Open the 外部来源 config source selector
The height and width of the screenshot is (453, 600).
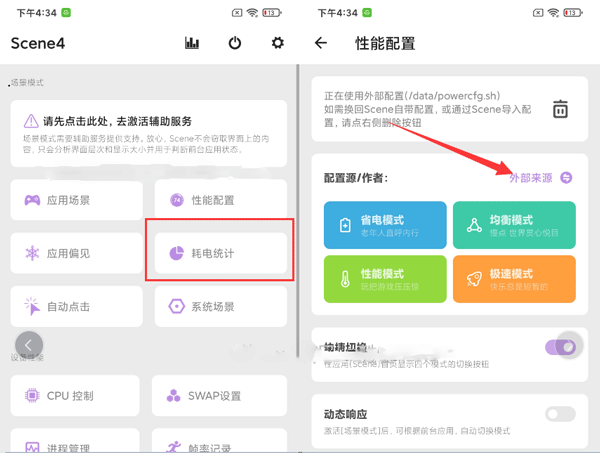(x=530, y=177)
